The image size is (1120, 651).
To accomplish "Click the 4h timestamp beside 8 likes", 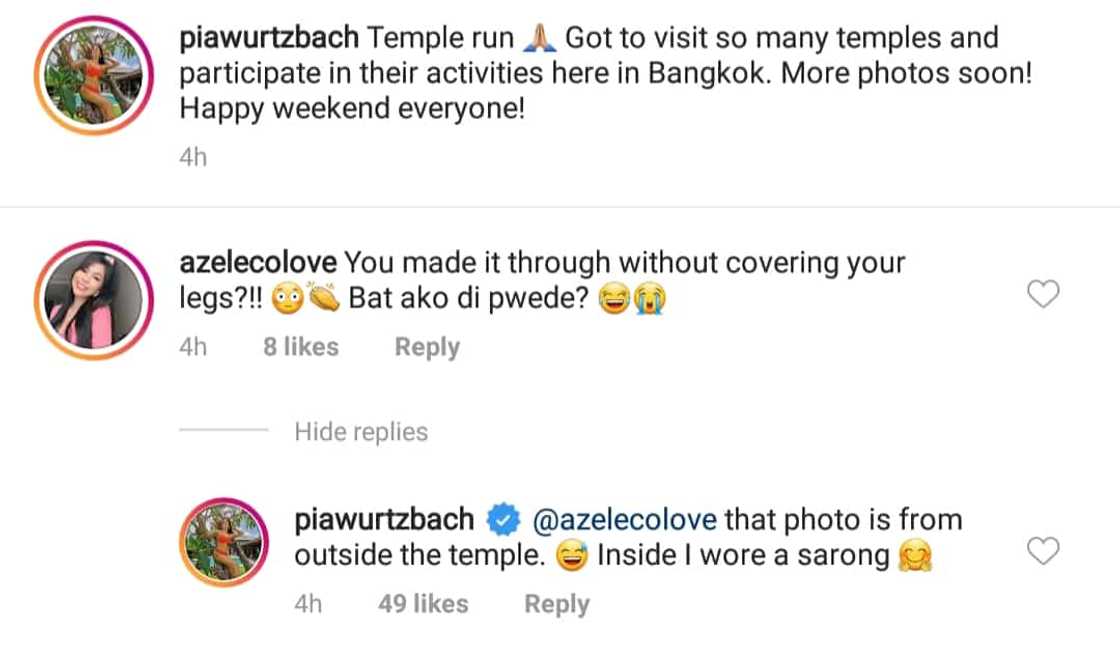I will 193,347.
